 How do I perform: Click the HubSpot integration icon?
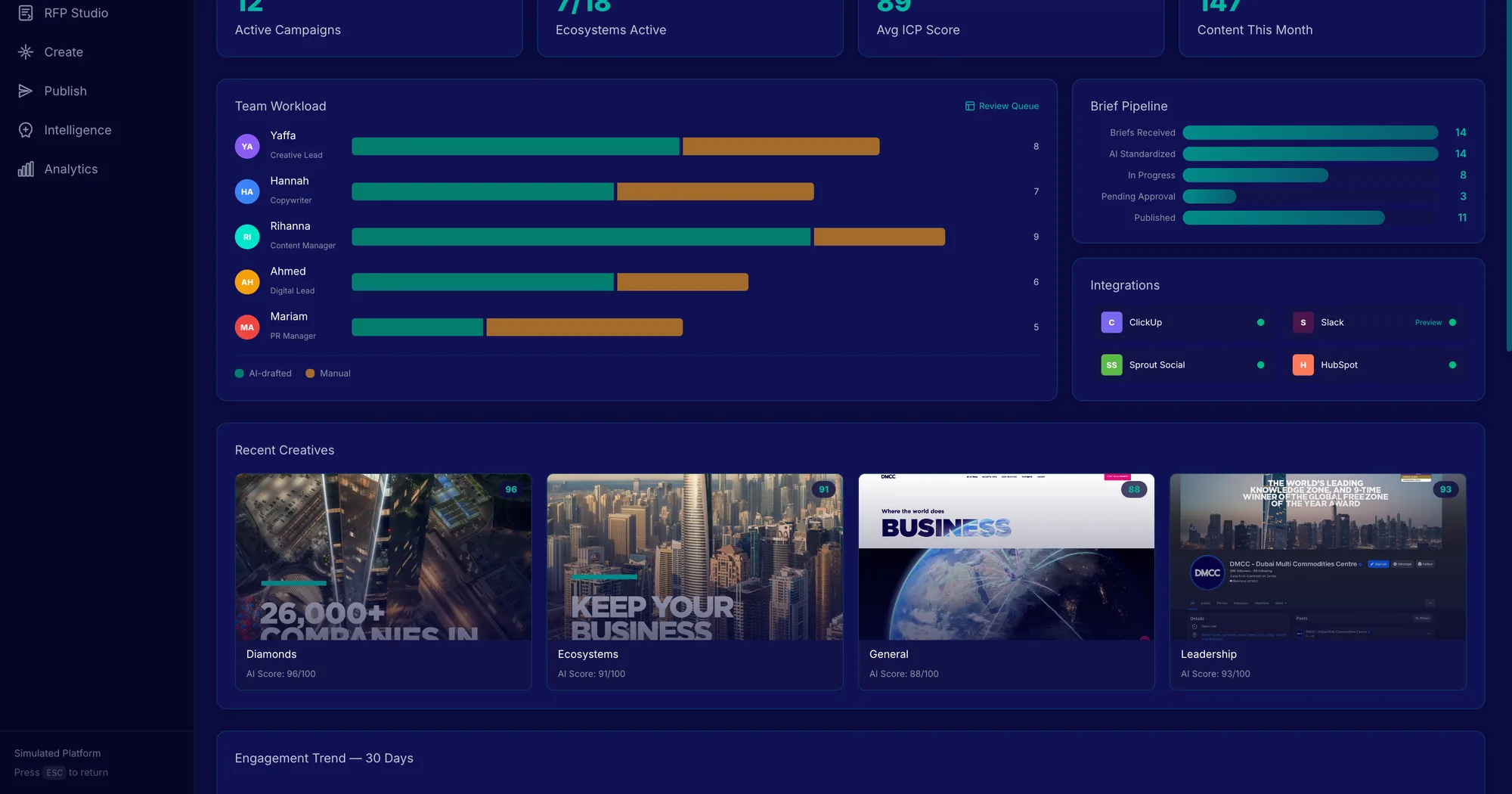click(x=1303, y=364)
